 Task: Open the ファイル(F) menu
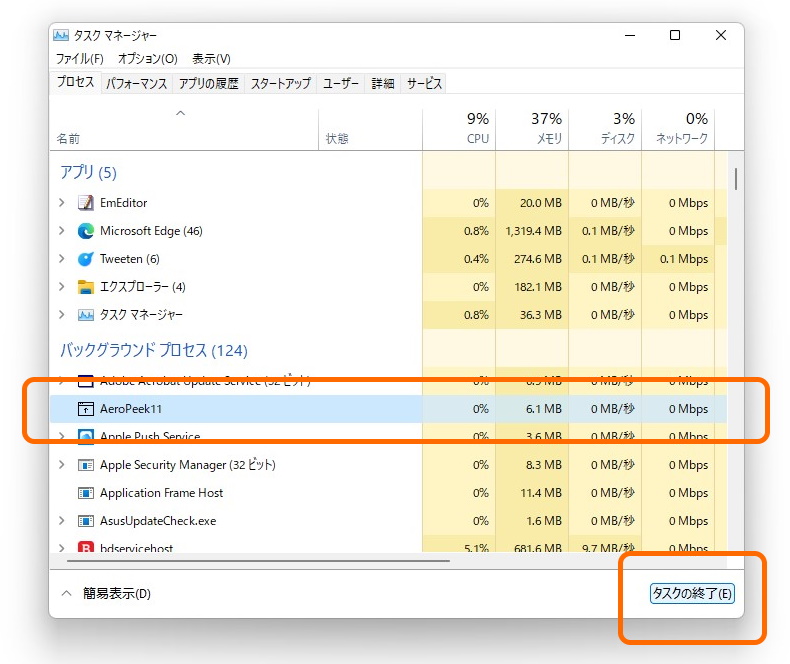click(x=80, y=59)
